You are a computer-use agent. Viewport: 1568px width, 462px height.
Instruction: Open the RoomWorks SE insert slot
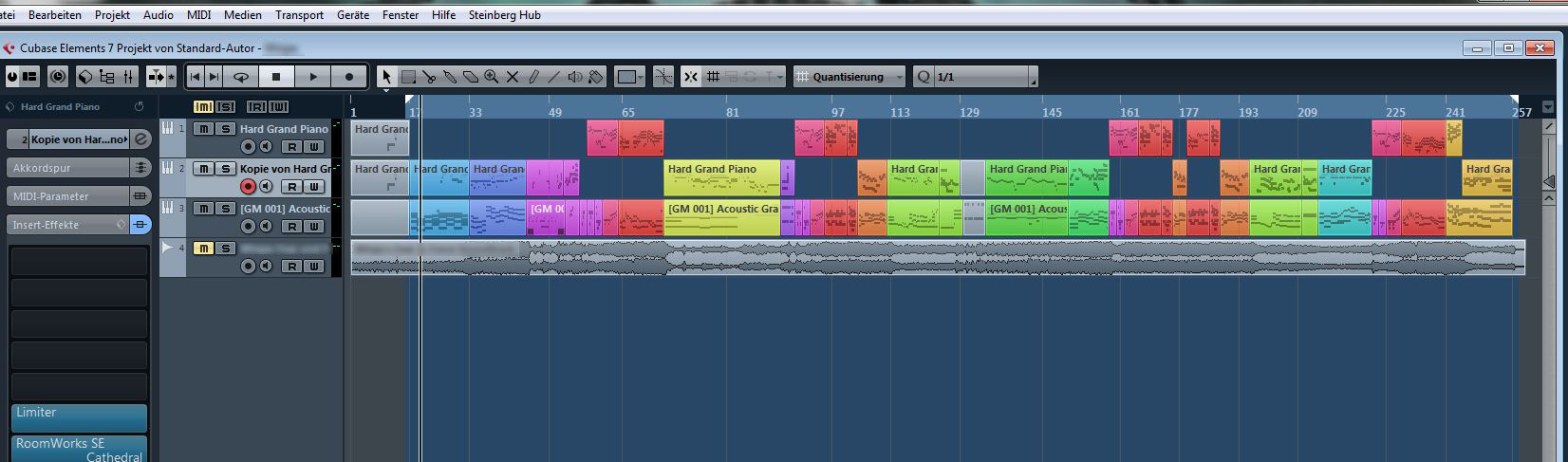click(x=79, y=449)
